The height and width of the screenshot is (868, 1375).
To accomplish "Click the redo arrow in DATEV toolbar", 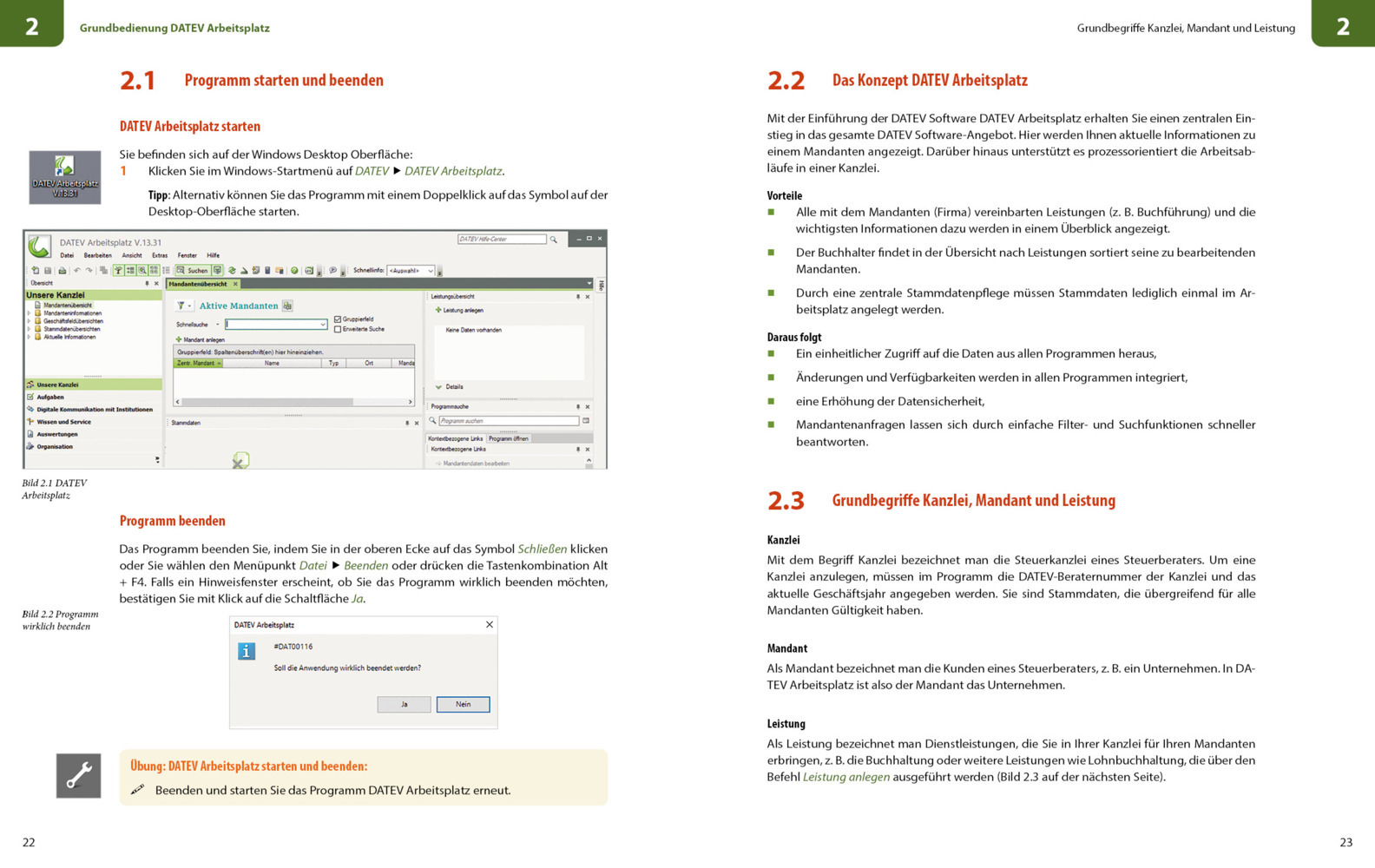I will [89, 271].
